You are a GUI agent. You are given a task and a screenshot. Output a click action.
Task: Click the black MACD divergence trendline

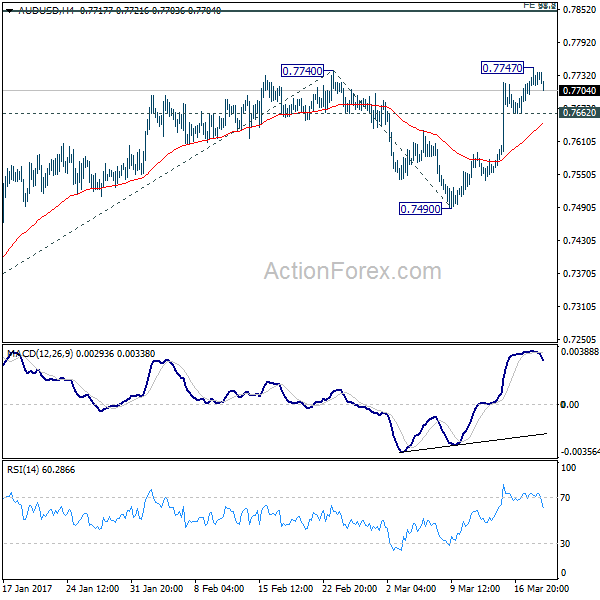(474, 443)
